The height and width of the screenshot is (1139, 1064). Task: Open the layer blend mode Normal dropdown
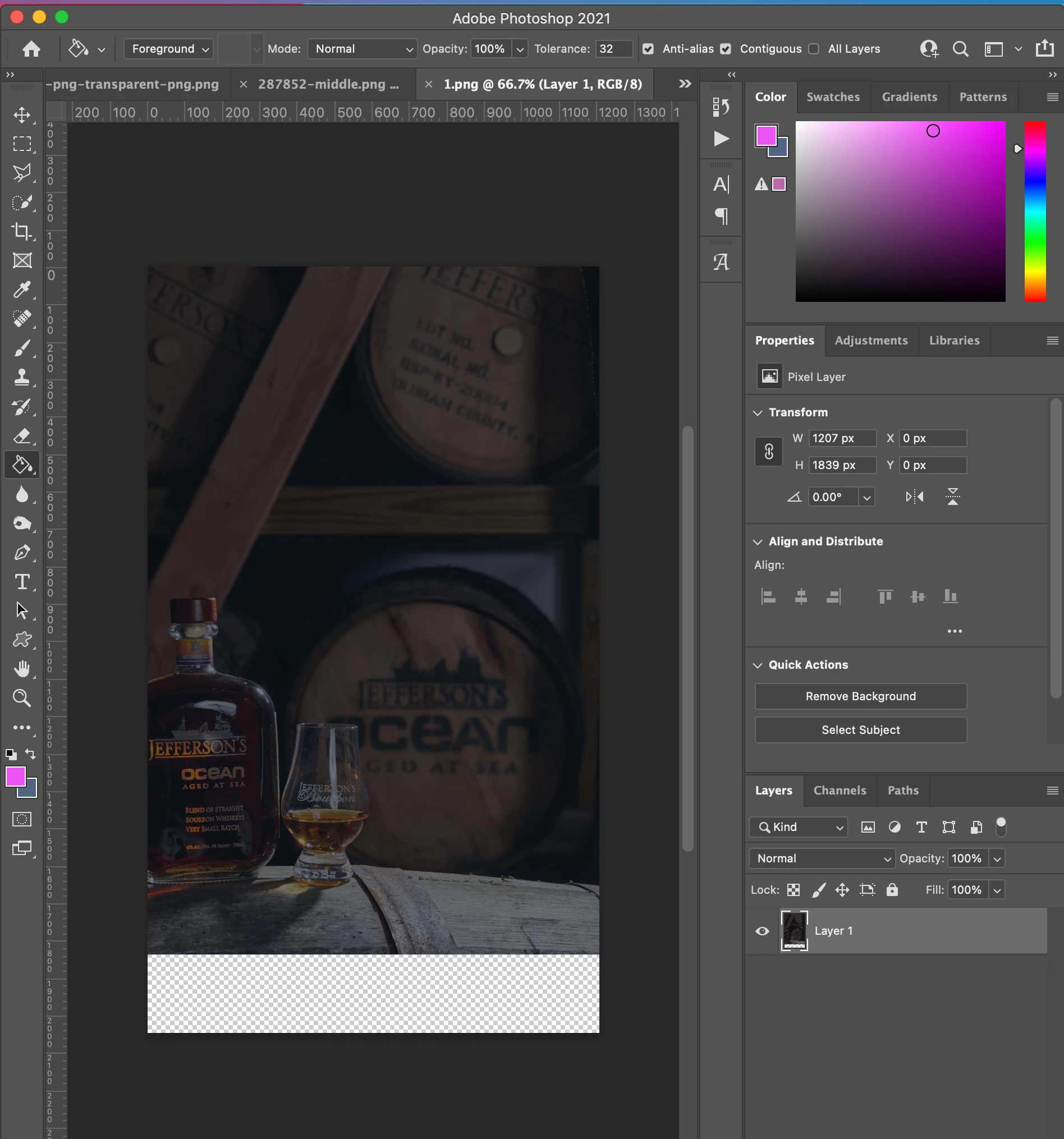tap(822, 859)
